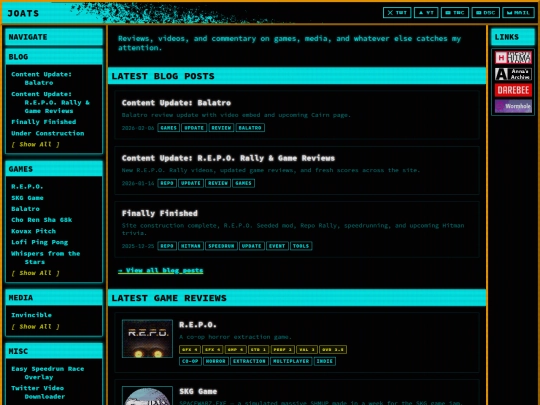The height and width of the screenshot is (405, 540).
Task: Select the HITMAN tag on Finally Finished
Action: [x=191, y=246]
